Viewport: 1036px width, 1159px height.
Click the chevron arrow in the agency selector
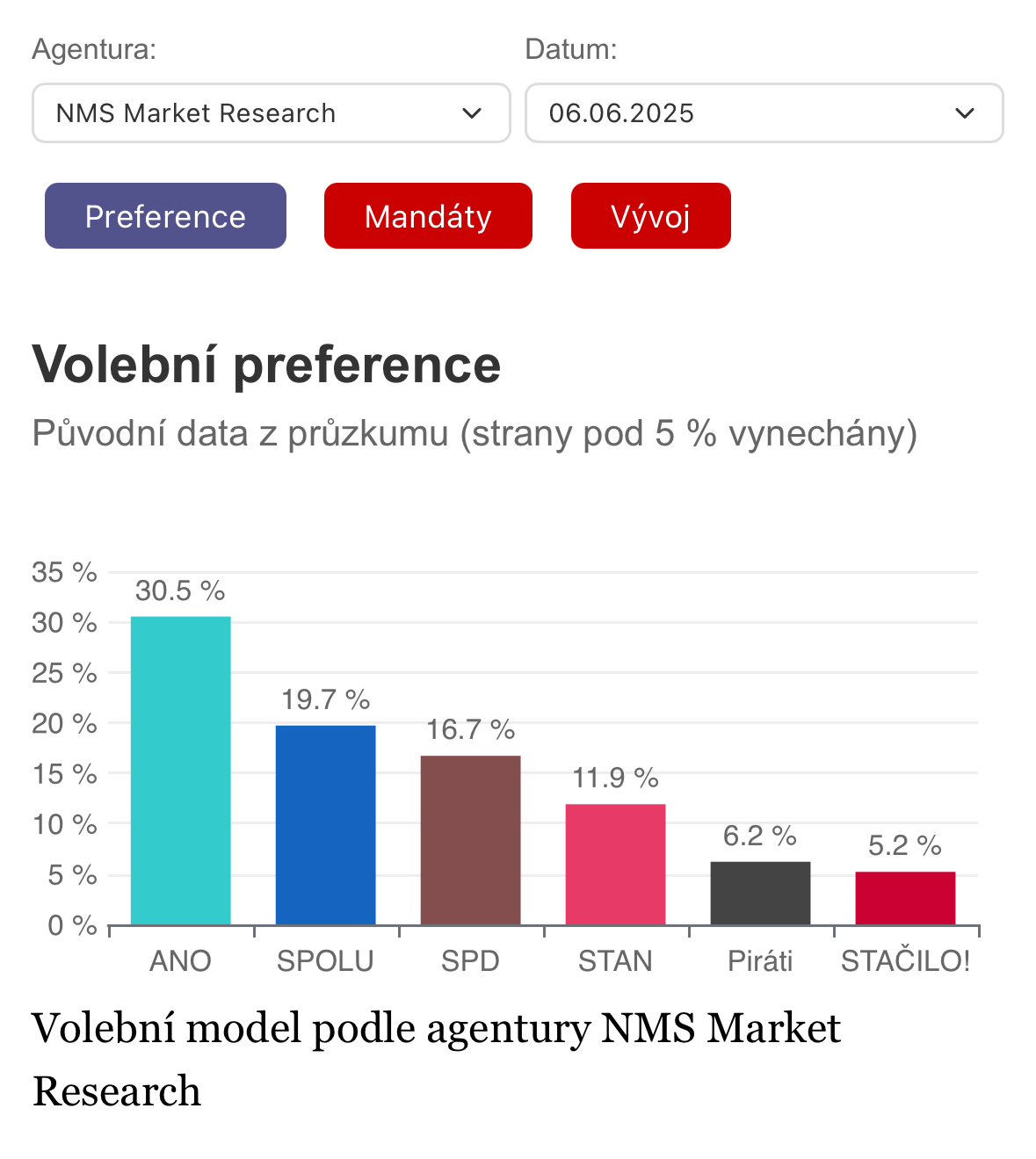click(472, 113)
